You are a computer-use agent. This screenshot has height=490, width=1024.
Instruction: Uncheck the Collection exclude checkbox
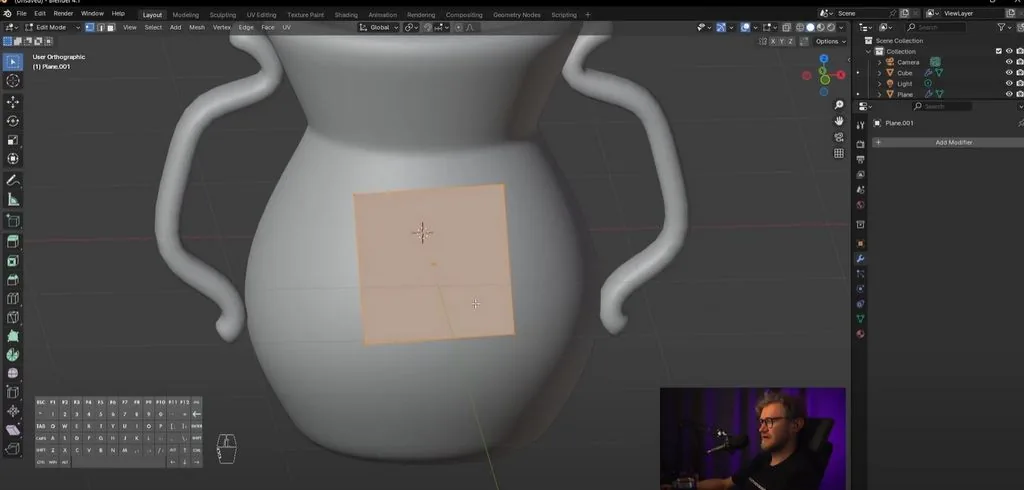[x=999, y=51]
